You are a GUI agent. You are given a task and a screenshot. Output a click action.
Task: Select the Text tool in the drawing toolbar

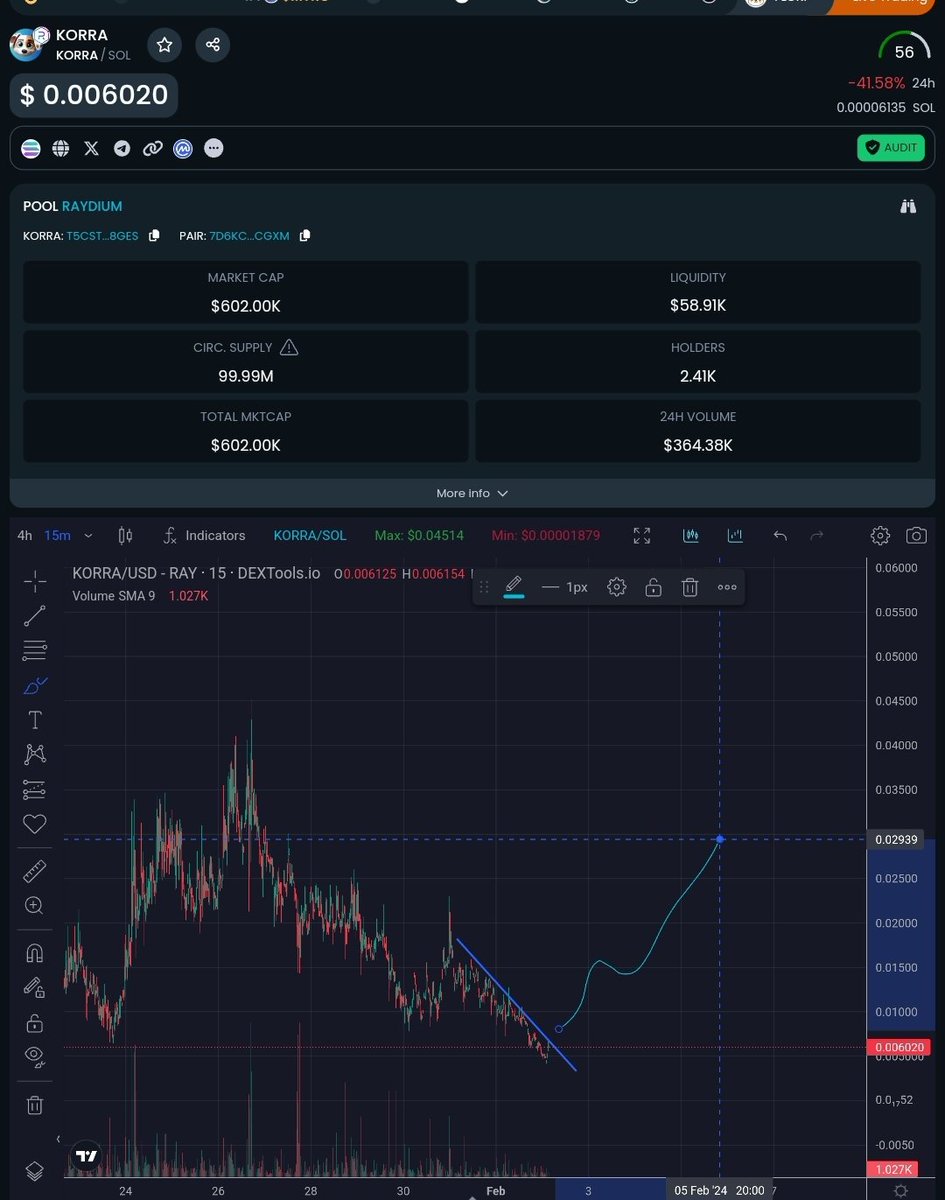[x=35, y=719]
